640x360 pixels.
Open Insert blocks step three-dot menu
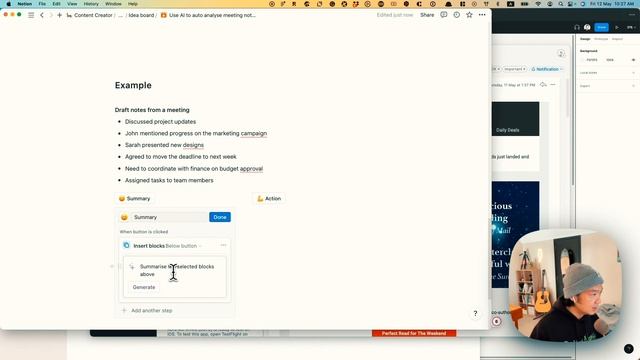tap(223, 245)
